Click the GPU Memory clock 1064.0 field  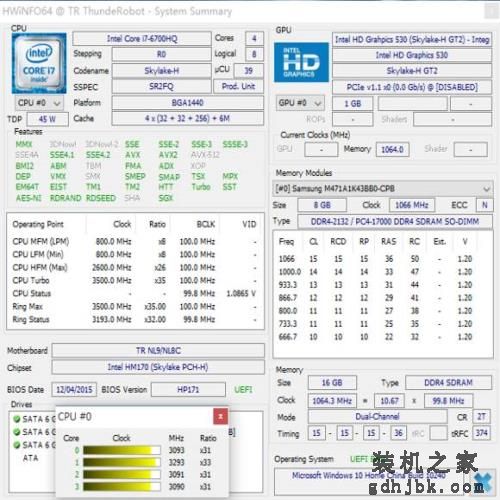(x=393, y=149)
